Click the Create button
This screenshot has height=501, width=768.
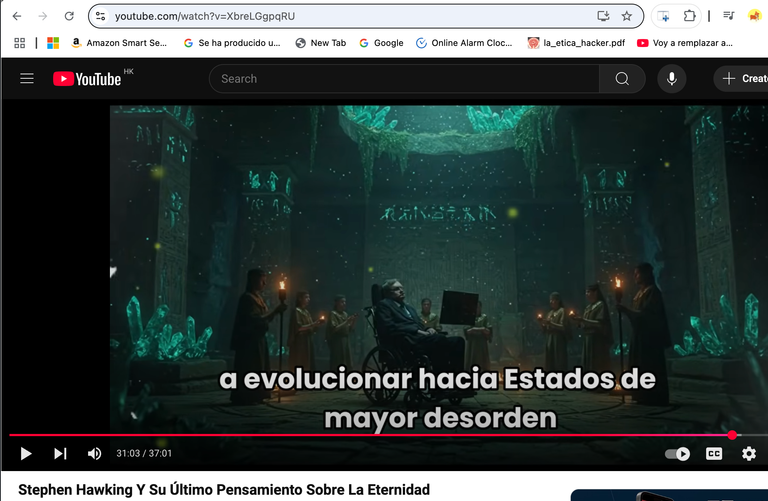[741, 79]
